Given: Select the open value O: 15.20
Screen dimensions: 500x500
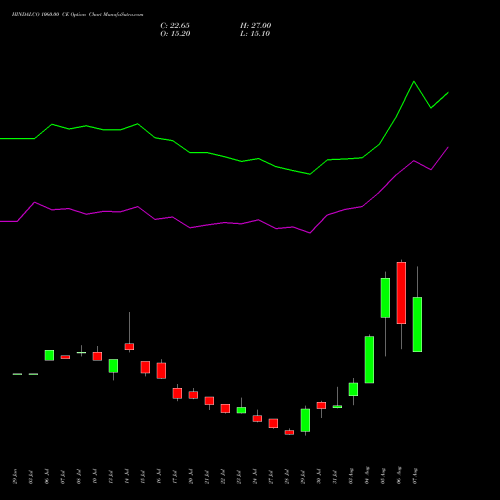Looking at the screenshot, I should pos(175,34).
